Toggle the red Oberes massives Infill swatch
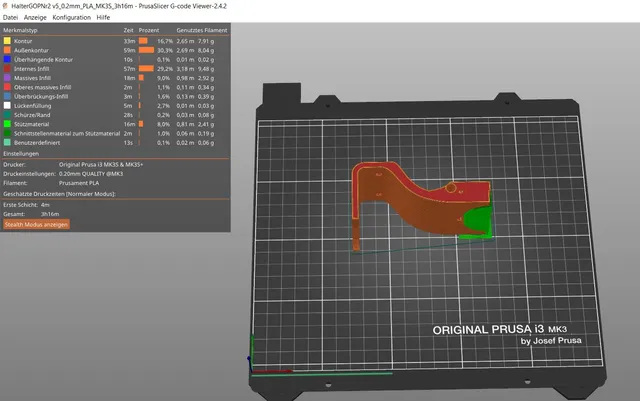The image size is (640, 401). point(7,87)
